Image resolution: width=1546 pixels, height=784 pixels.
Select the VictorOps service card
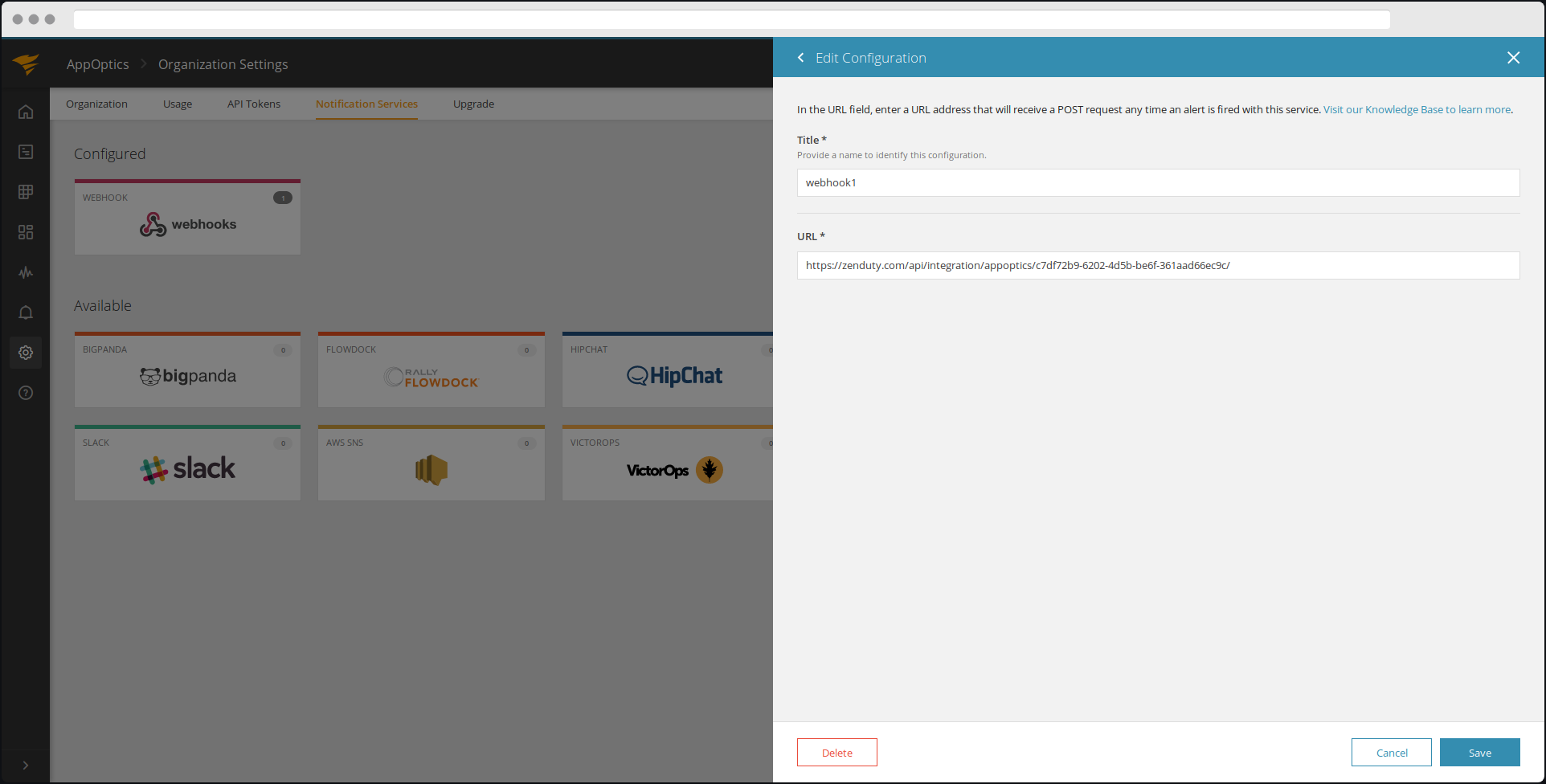[x=668, y=463]
